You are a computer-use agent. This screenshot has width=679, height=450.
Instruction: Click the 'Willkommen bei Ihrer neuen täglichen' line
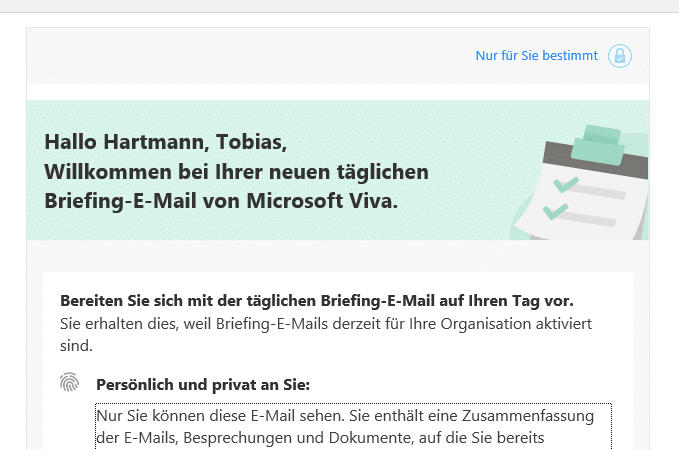tap(236, 171)
